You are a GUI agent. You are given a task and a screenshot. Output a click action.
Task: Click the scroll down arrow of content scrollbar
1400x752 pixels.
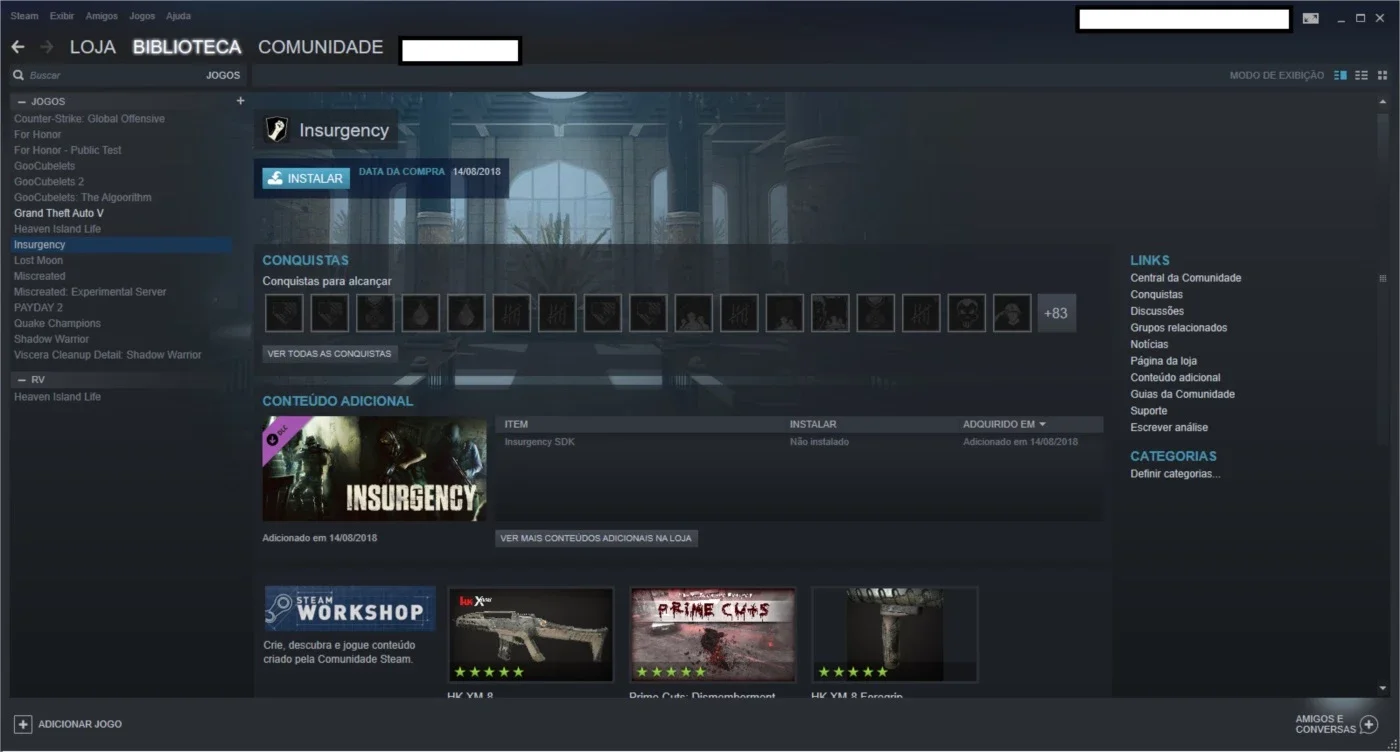click(x=1383, y=688)
